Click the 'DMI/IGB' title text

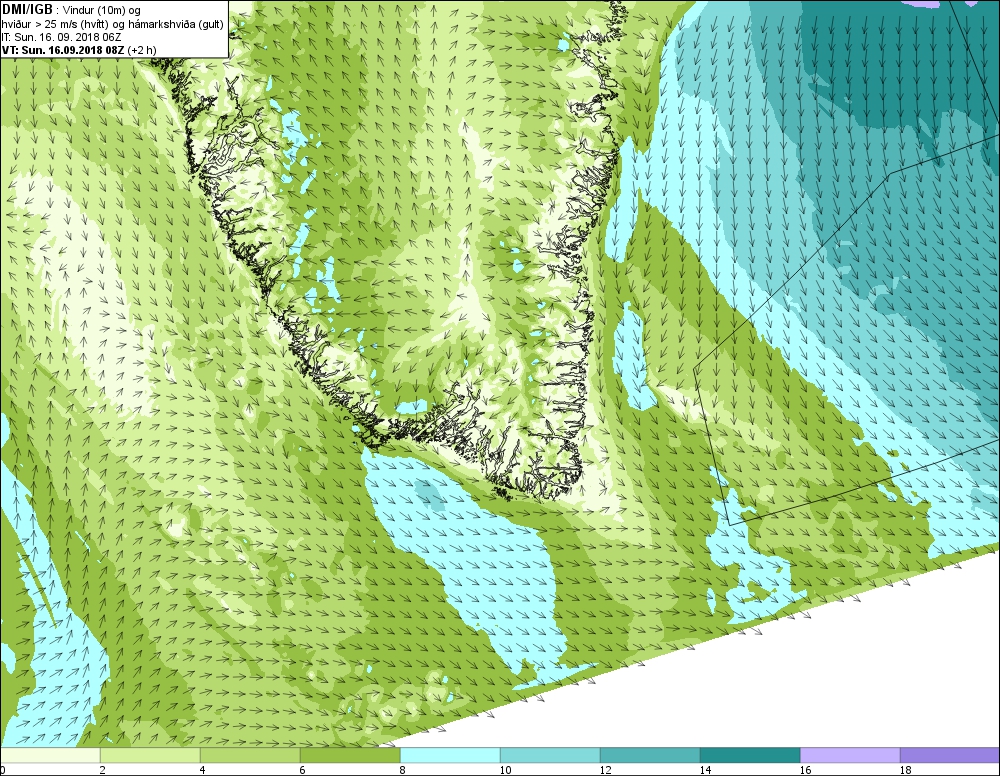click(x=27, y=10)
